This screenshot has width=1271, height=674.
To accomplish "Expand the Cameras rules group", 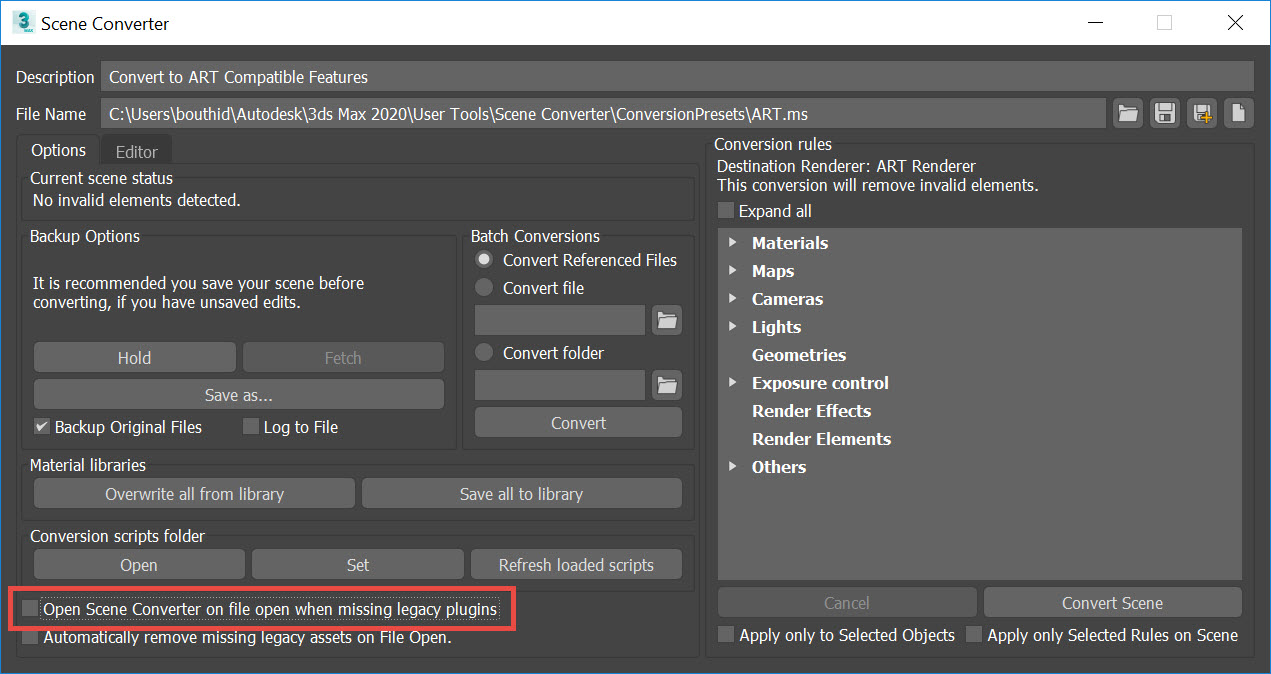I will [734, 299].
